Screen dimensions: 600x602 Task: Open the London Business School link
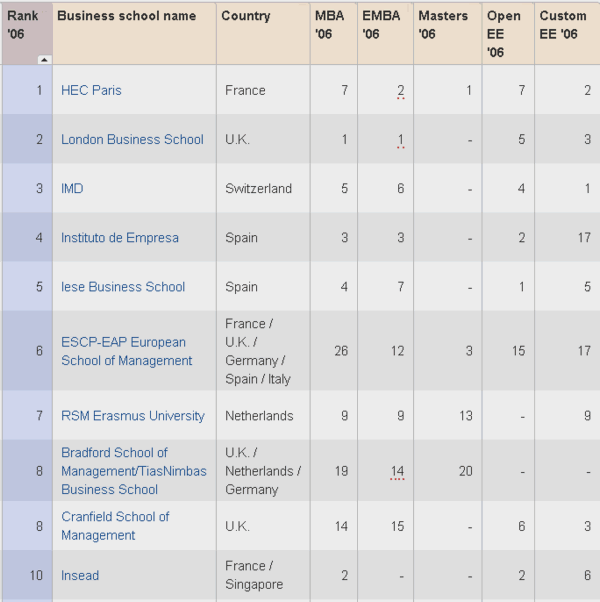pyautogui.click(x=132, y=139)
